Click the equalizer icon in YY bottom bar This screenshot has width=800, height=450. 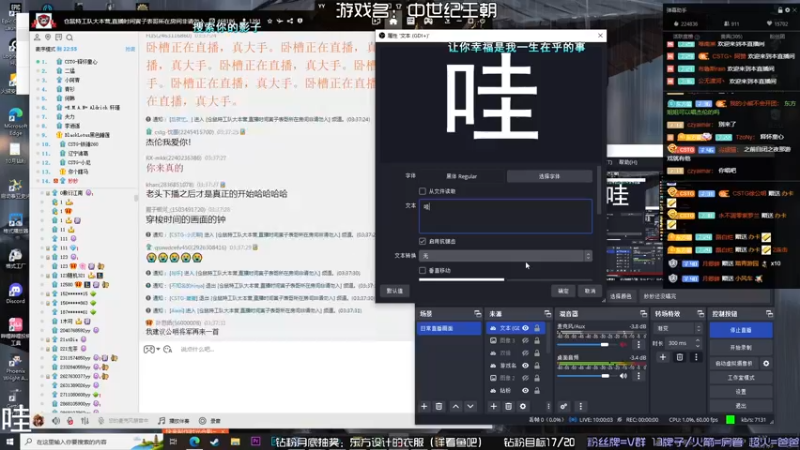point(85,420)
